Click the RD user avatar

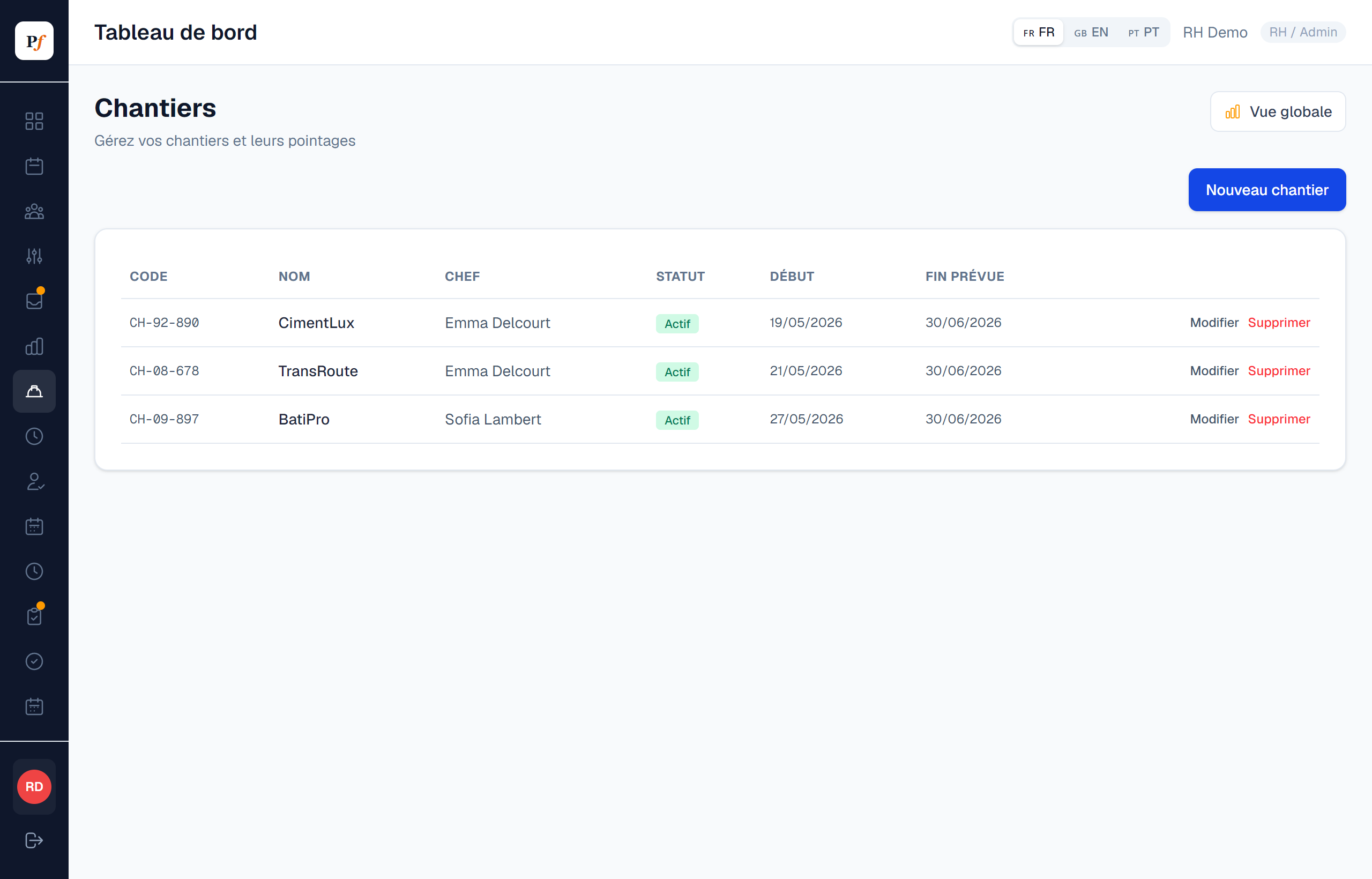pos(34,786)
